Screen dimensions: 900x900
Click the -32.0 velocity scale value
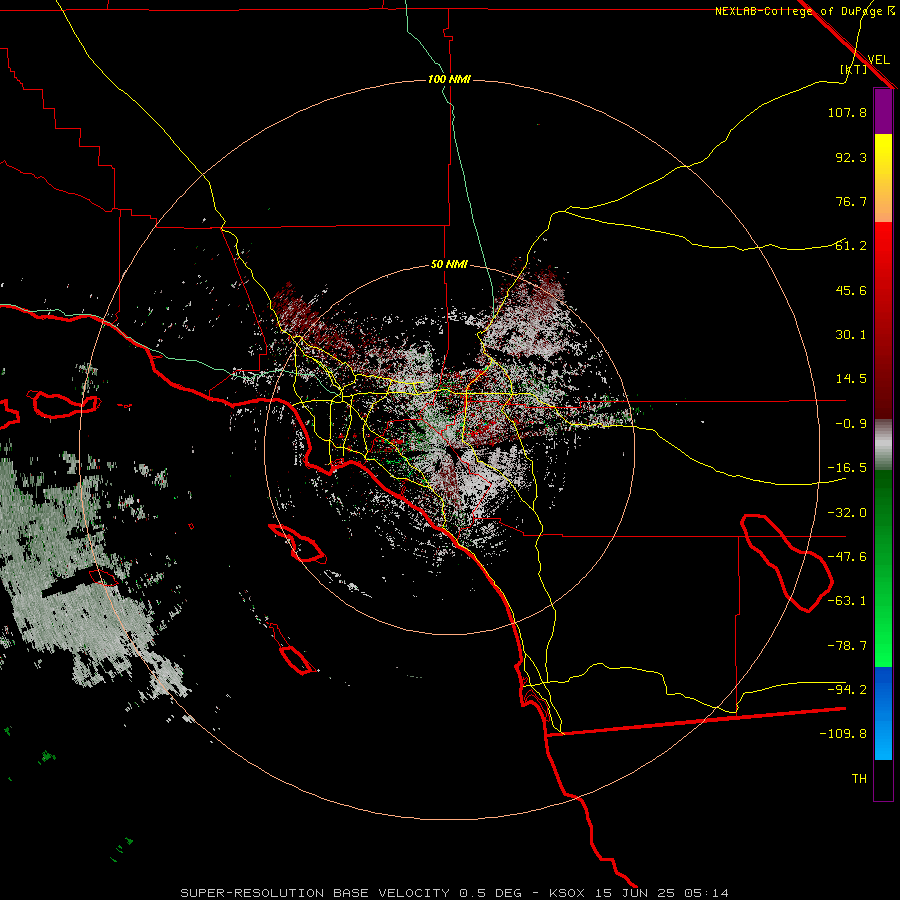pos(847,513)
